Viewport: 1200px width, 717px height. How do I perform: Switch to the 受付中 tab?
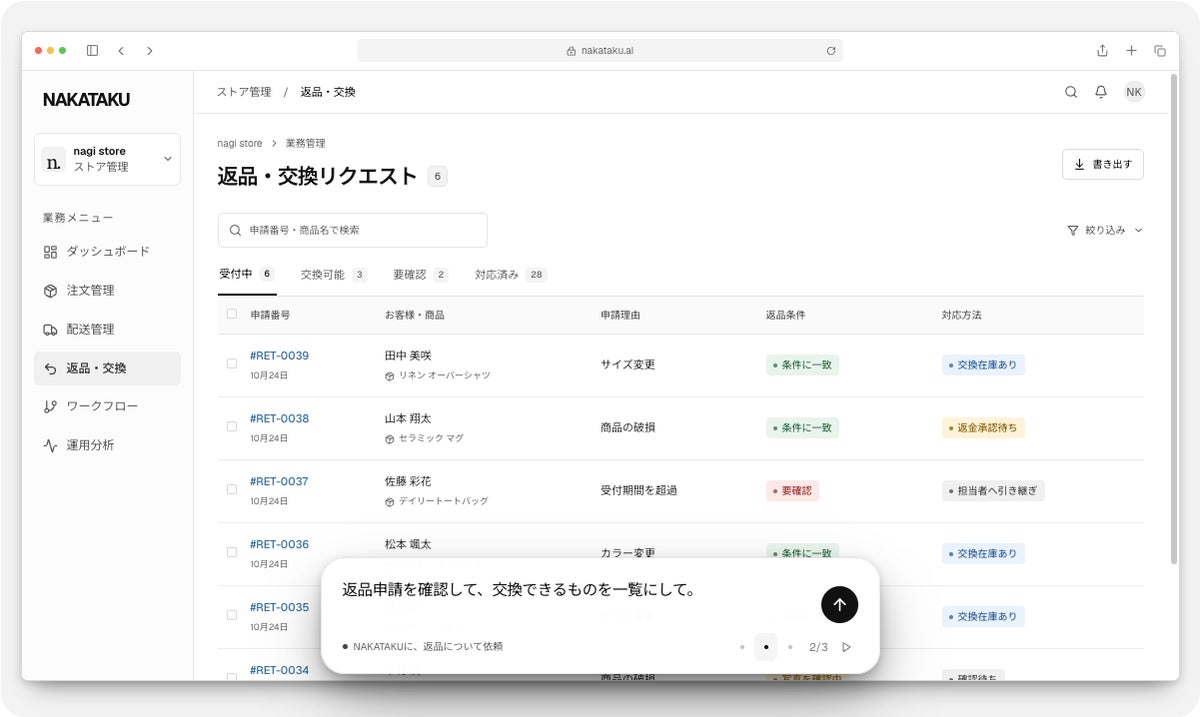pyautogui.click(x=247, y=274)
